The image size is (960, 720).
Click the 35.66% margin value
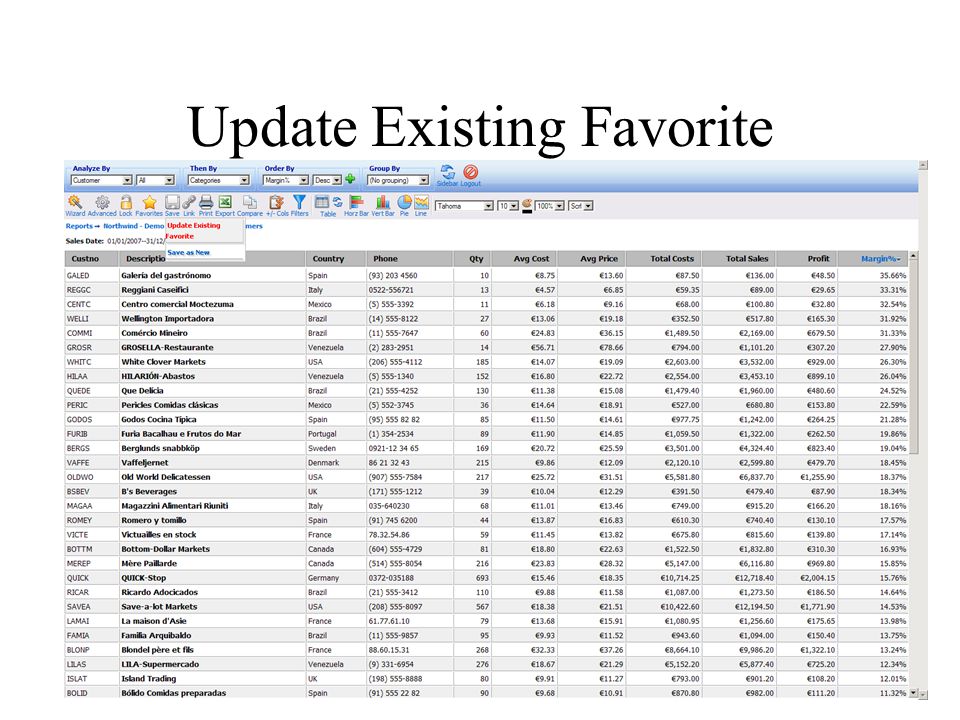pyautogui.click(x=893, y=276)
